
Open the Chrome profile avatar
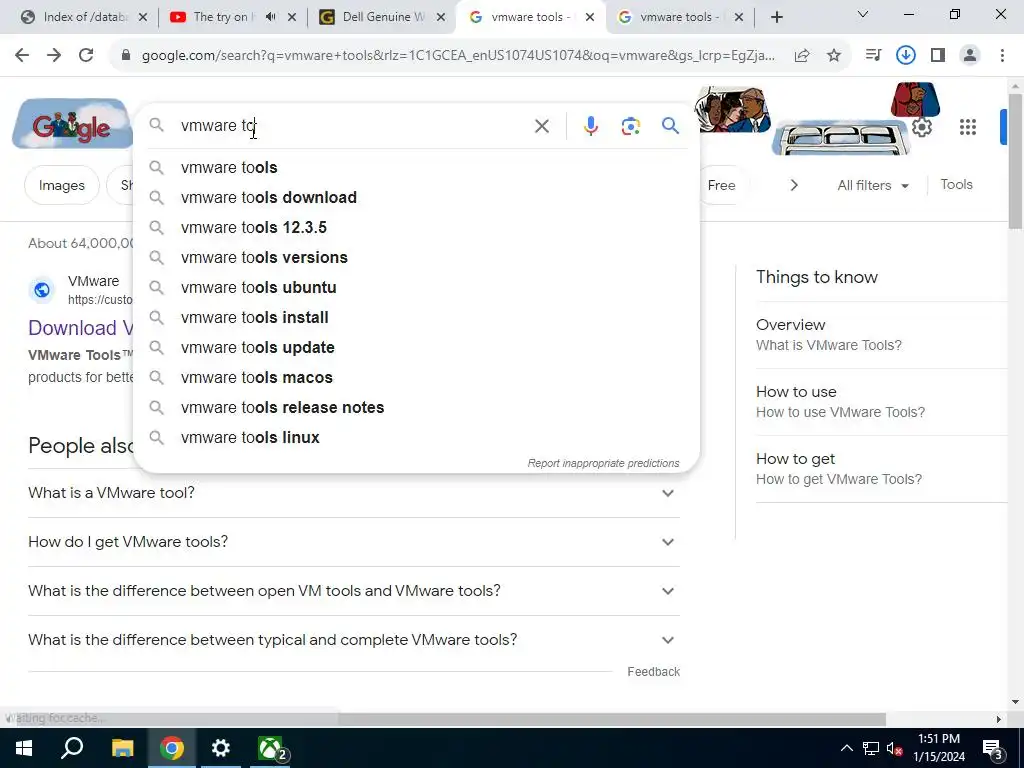970,56
